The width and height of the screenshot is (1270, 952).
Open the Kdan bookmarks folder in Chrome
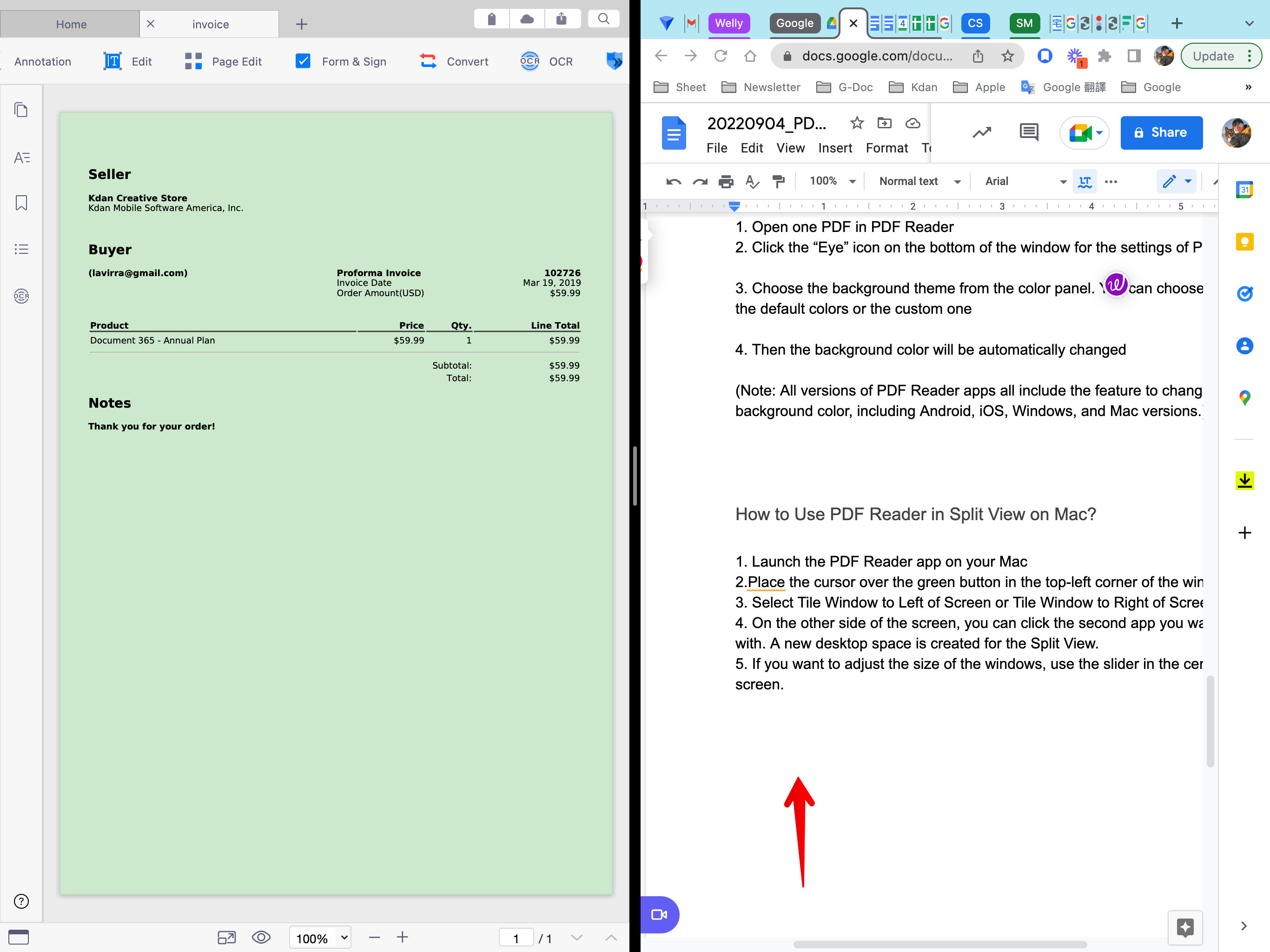(x=913, y=87)
